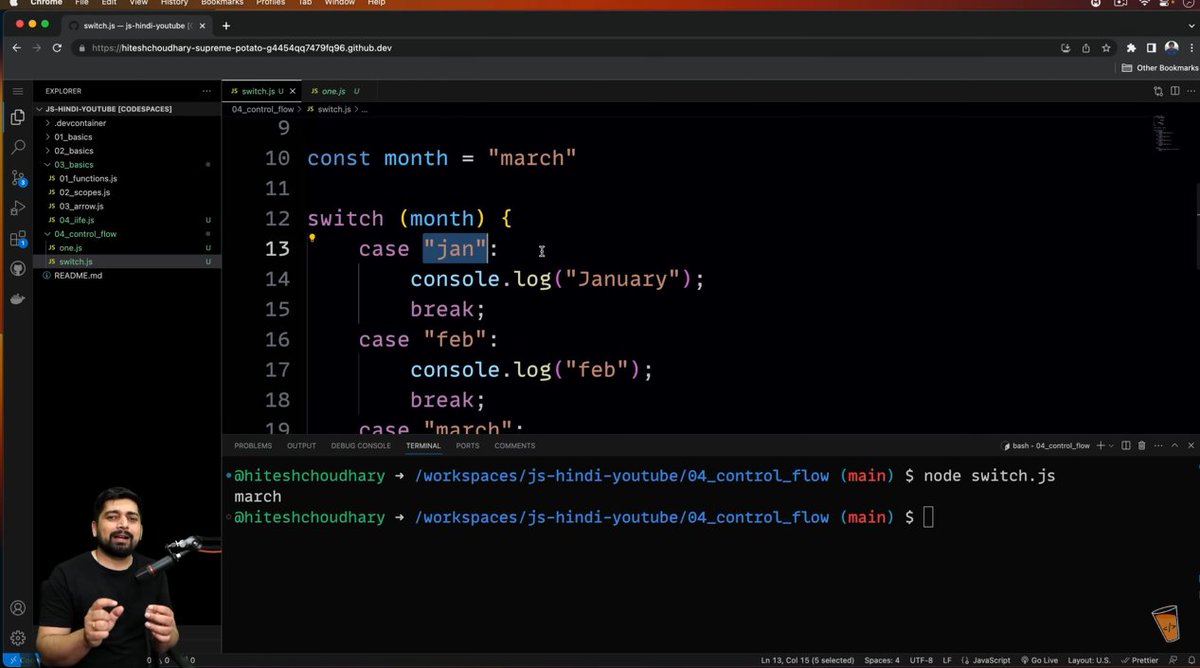Open terminal panel more actions ellipsis
1200x668 pixels.
tap(1156, 445)
